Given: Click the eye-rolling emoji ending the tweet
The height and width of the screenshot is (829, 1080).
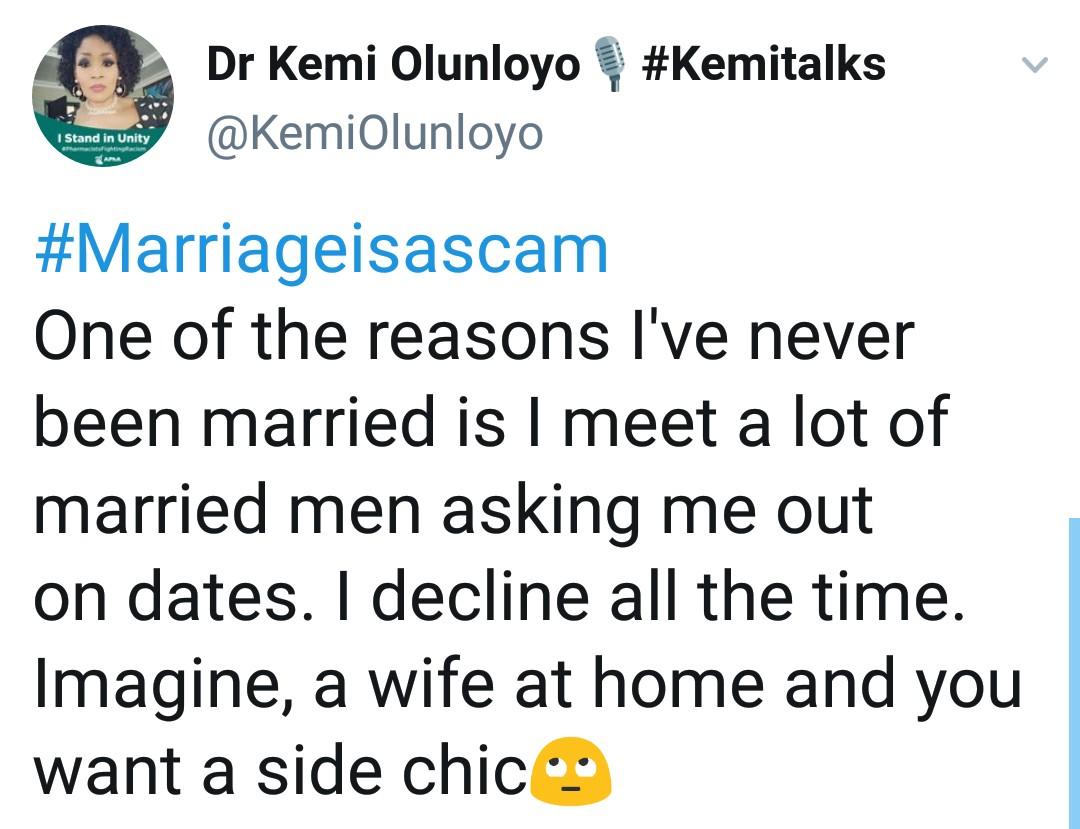Looking at the screenshot, I should point(571,771).
